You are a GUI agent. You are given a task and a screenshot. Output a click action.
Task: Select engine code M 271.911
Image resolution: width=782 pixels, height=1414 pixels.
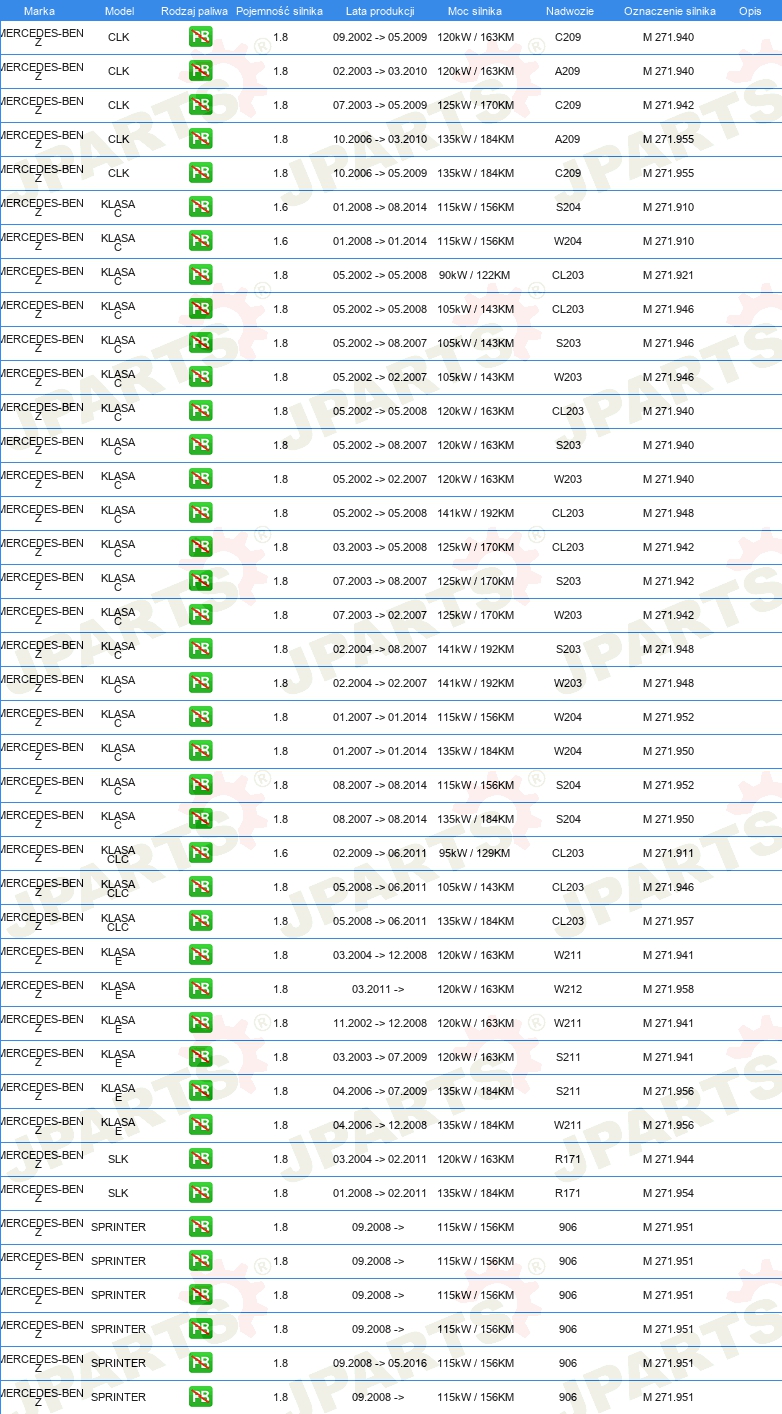[668, 853]
